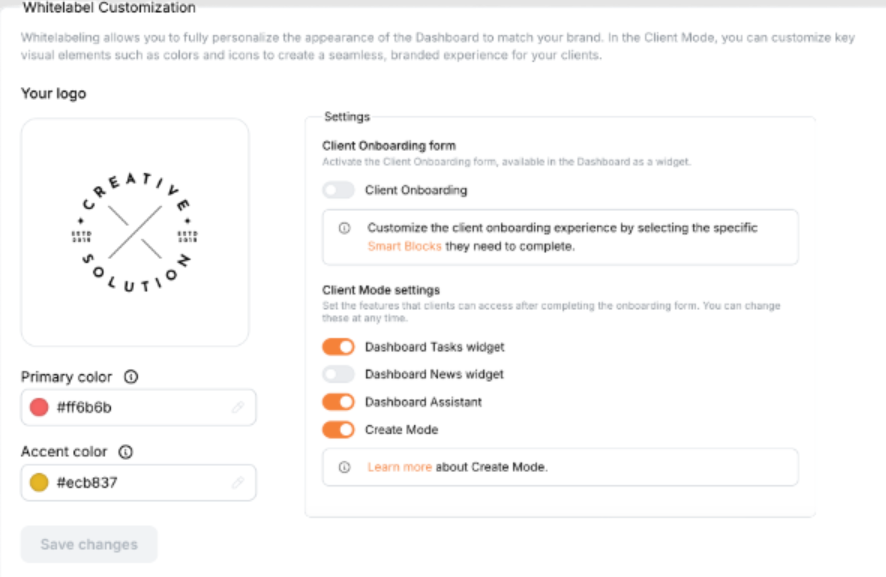Open the Smart Blocks link
The image size is (886, 577).
pos(404,246)
